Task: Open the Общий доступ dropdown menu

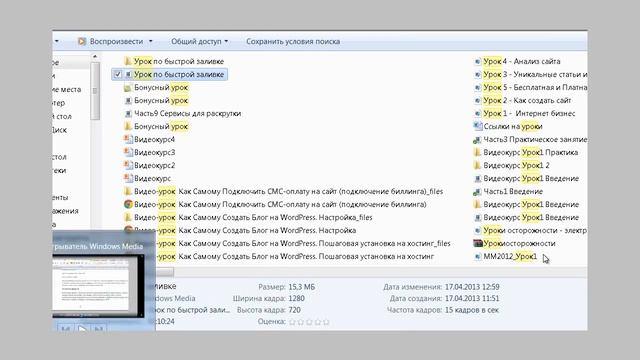Action: click(x=199, y=41)
